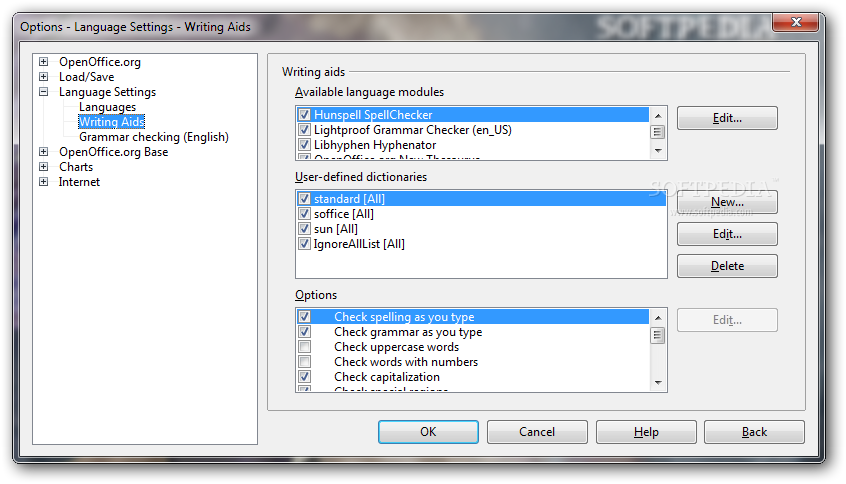Toggle Lightproof Grammar Checker (en_US) checkbox
Screen dimensions: 846x484
tap(304, 129)
